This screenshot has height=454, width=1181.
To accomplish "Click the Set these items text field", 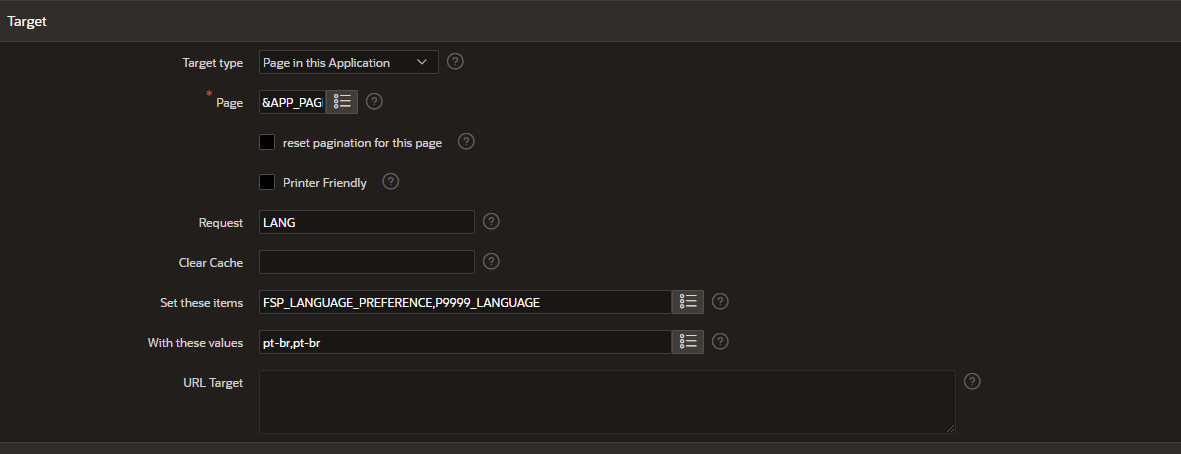I will tap(465, 302).
